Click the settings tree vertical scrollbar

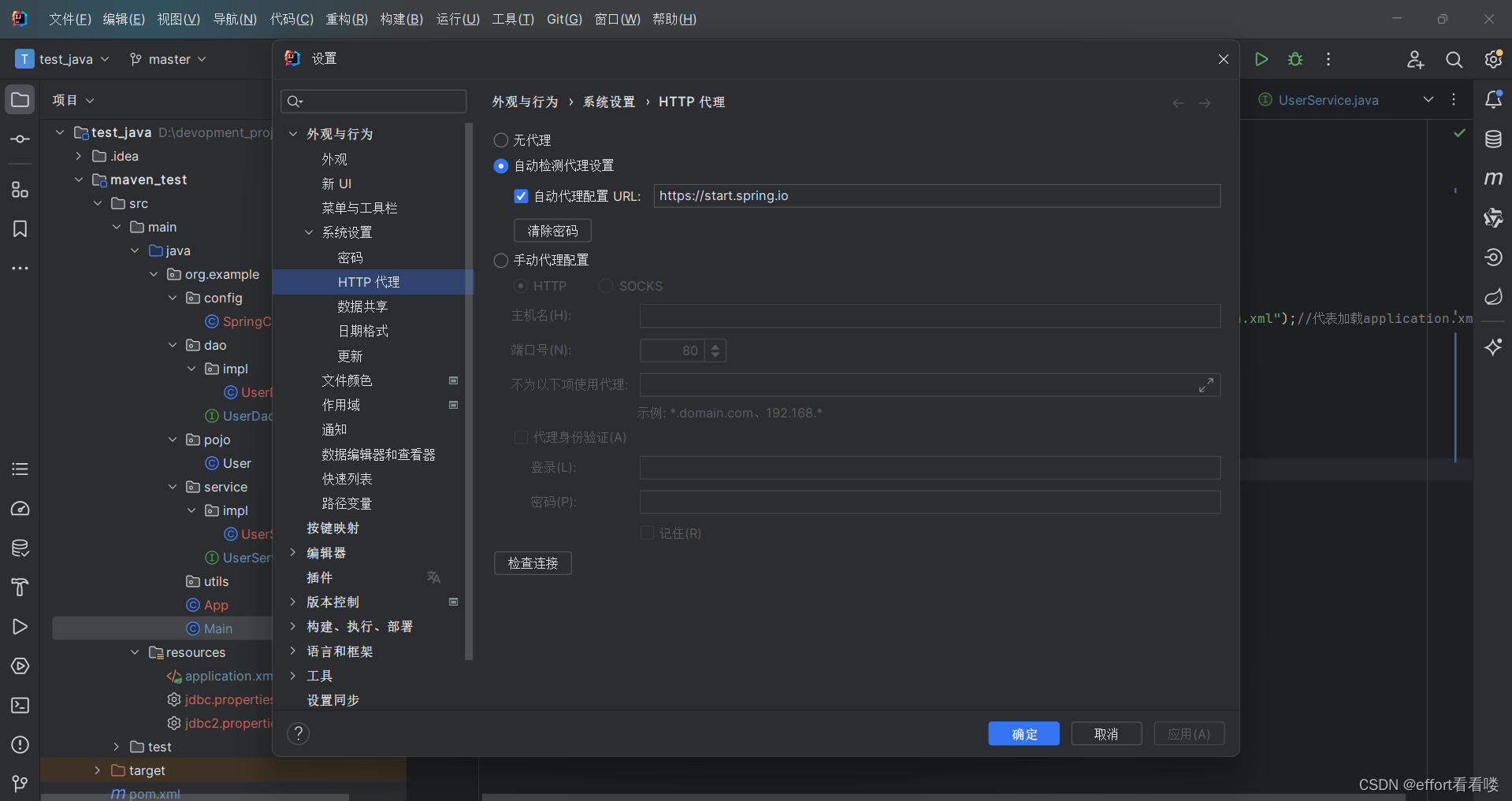(x=470, y=391)
